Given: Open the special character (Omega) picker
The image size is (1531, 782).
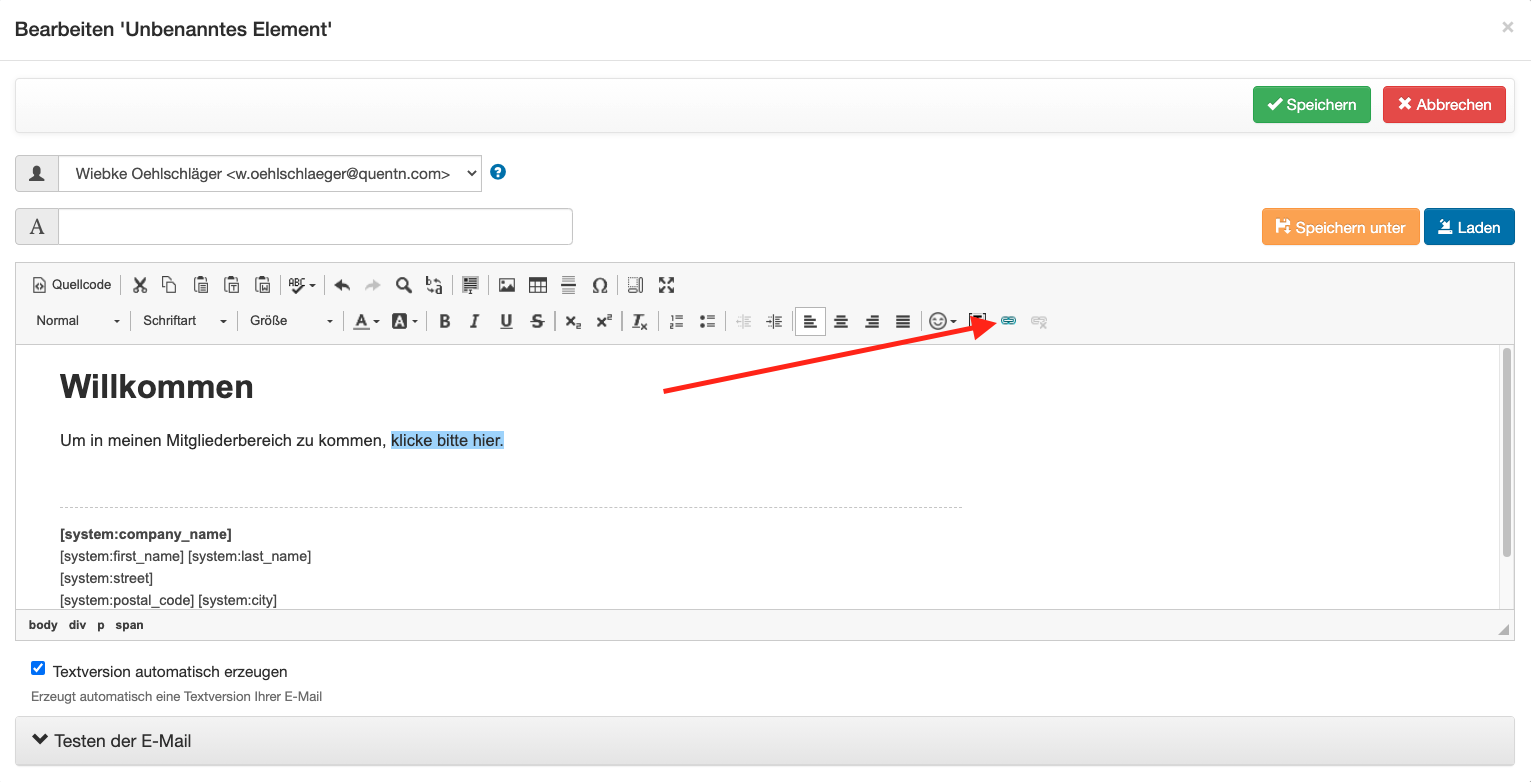Looking at the screenshot, I should [600, 285].
